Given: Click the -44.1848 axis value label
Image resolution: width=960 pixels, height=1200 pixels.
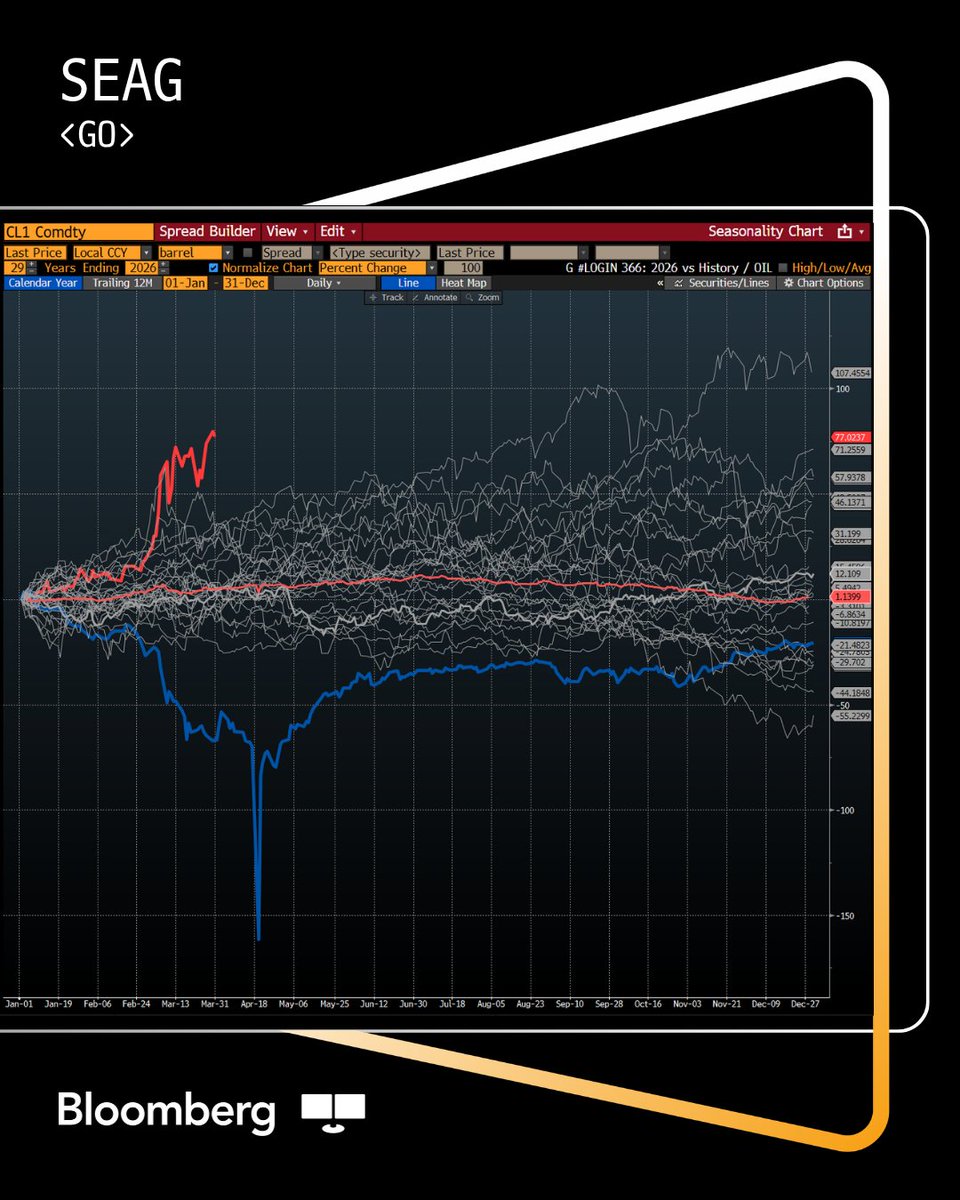Looking at the screenshot, I should pos(852,693).
